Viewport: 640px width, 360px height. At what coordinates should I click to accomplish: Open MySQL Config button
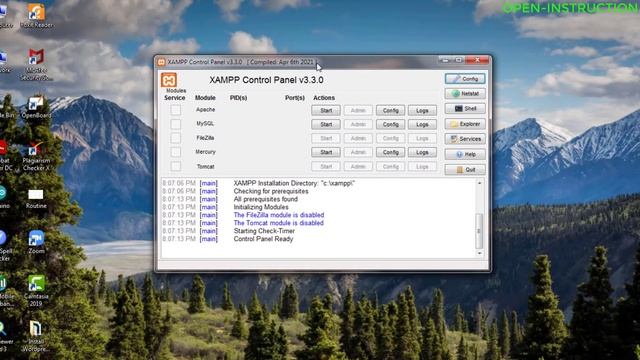coord(390,124)
